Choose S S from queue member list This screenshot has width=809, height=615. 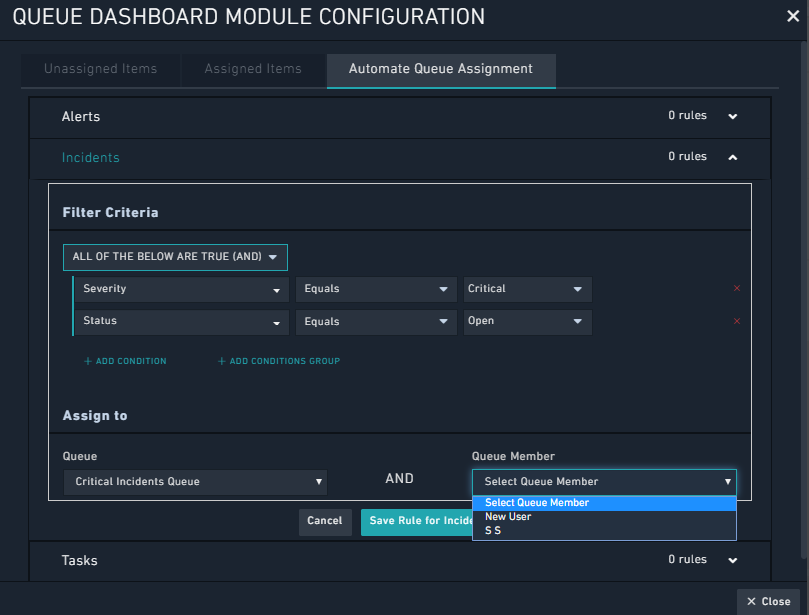(x=604, y=531)
